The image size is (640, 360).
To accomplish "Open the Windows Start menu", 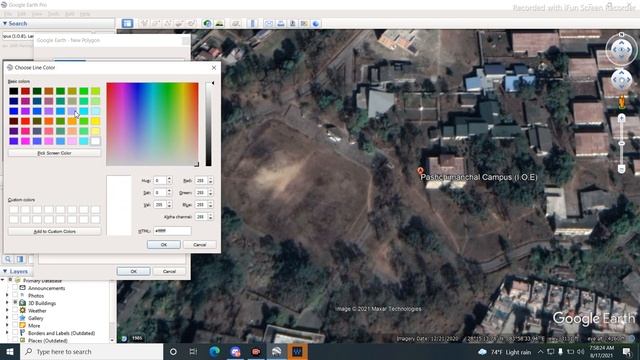I will [10, 351].
